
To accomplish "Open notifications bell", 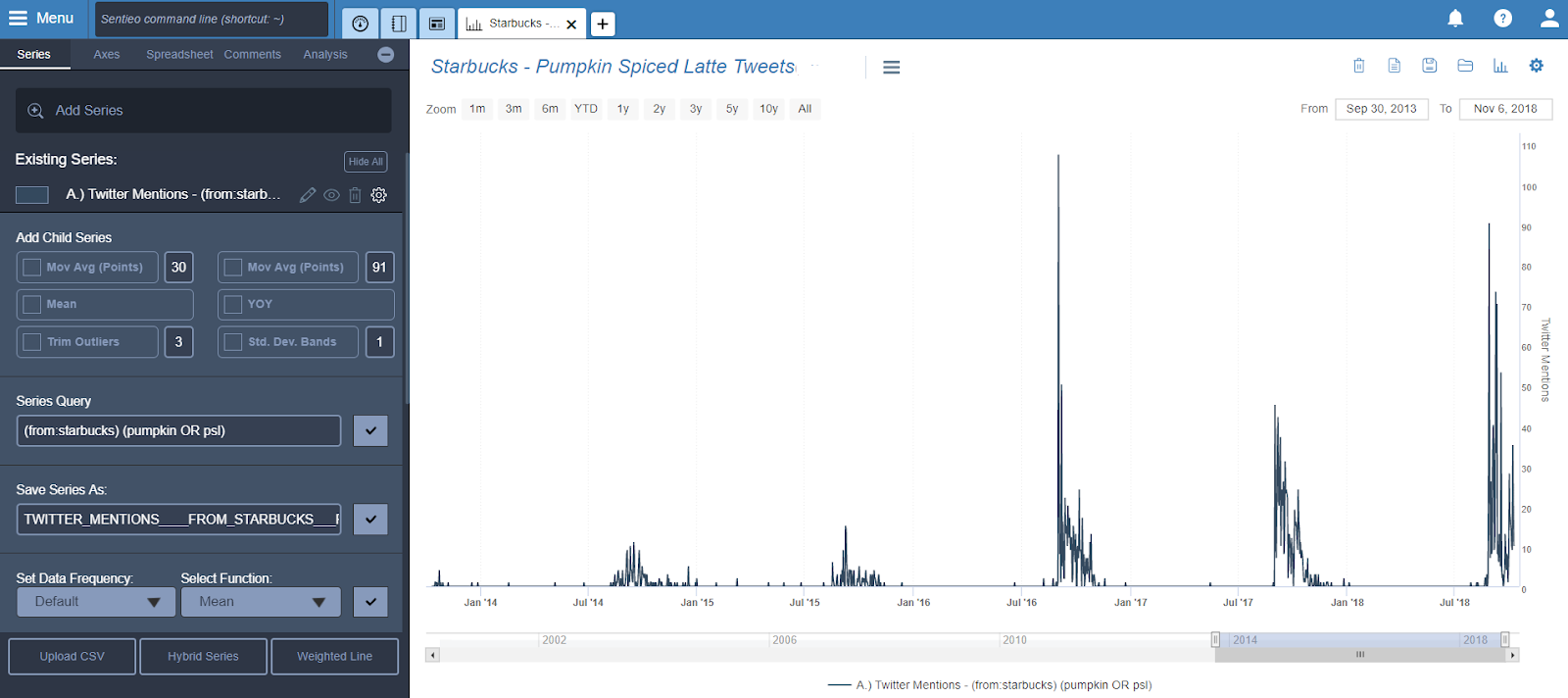I will pyautogui.click(x=1455, y=18).
